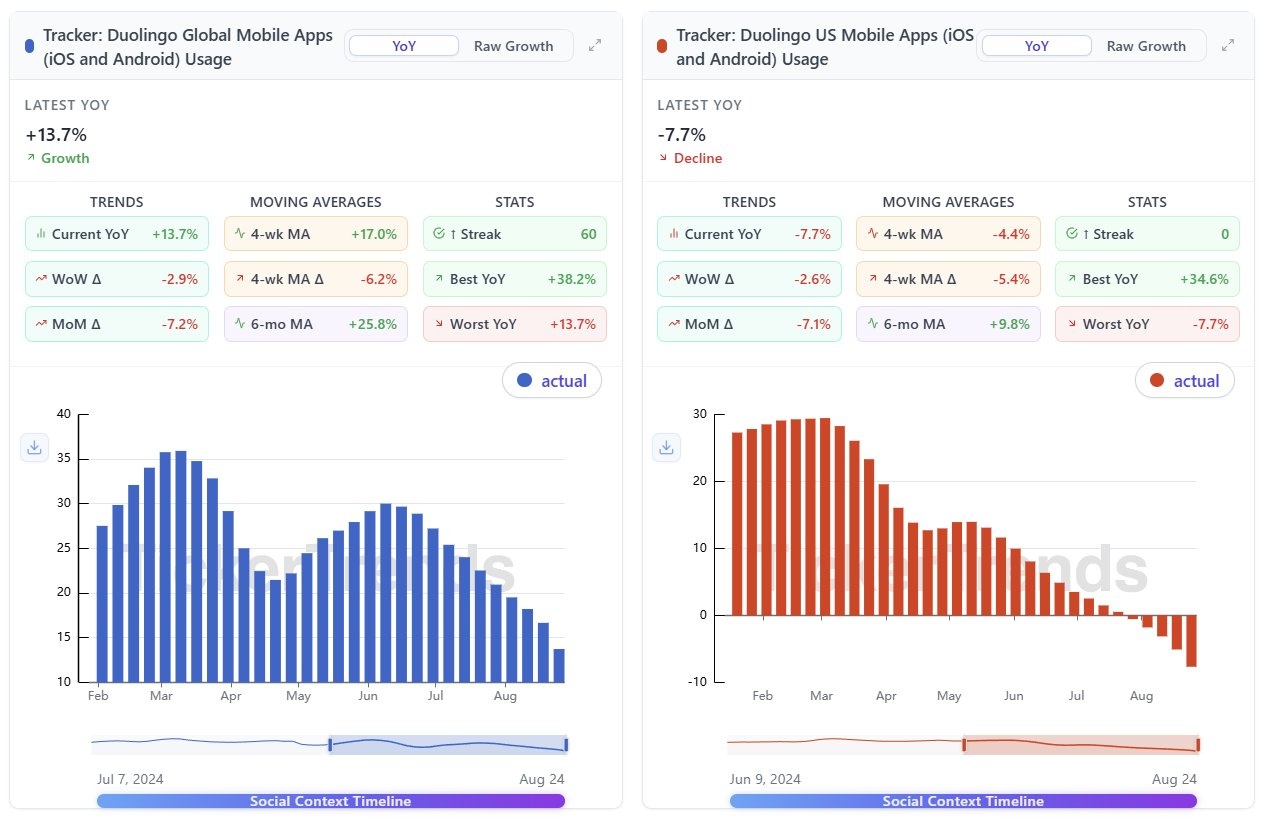Click MoM Δ -7.2% card in Global tracker

point(117,324)
